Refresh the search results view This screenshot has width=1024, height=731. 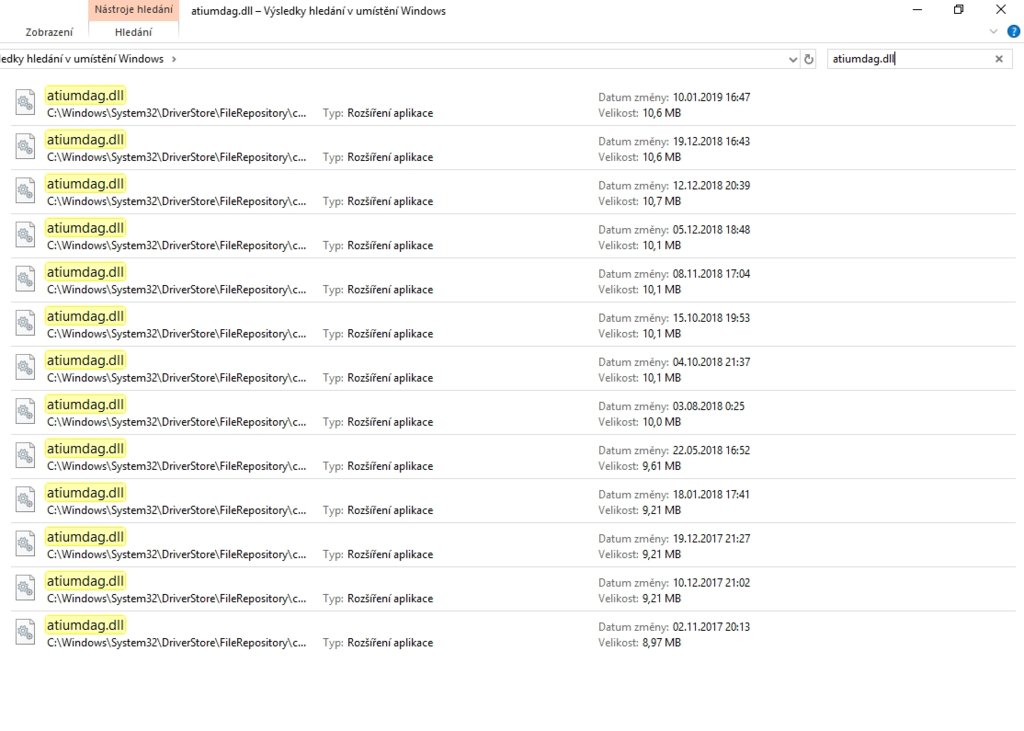coord(809,59)
